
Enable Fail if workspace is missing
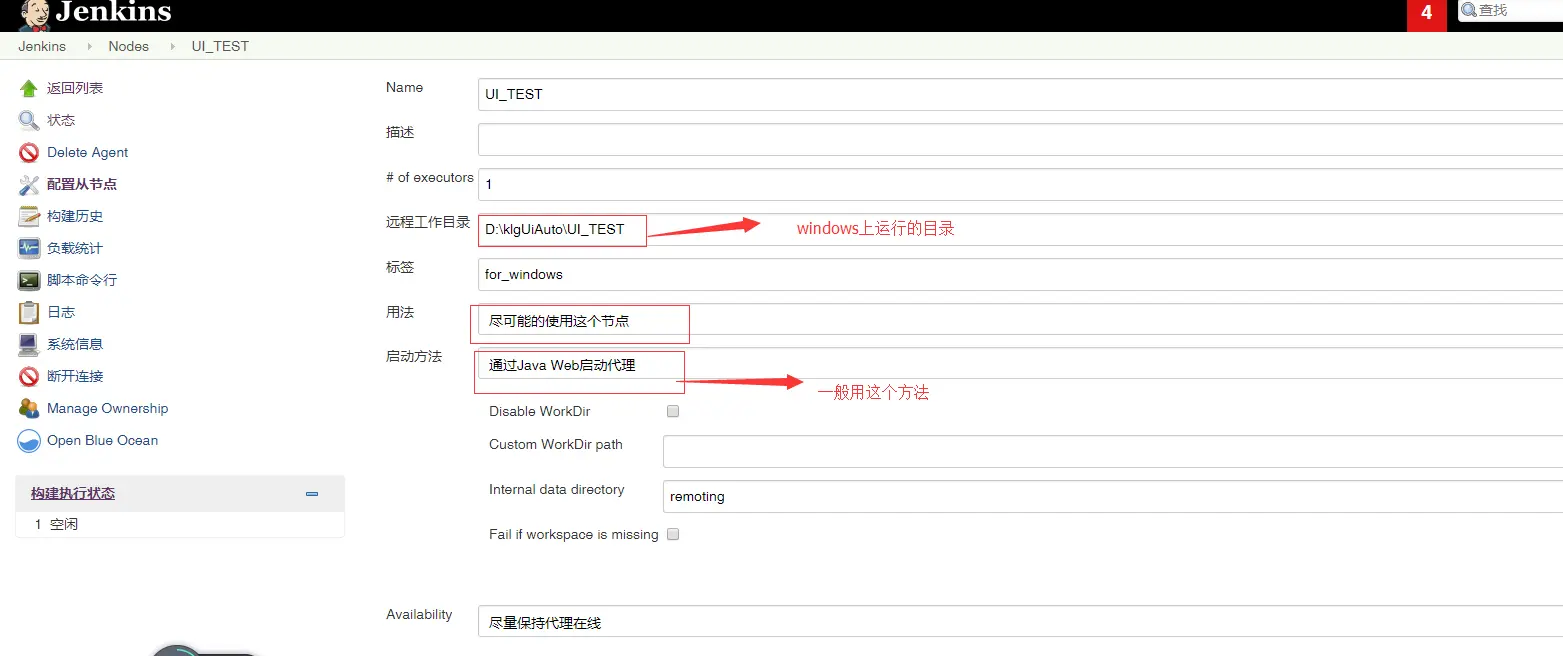672,534
